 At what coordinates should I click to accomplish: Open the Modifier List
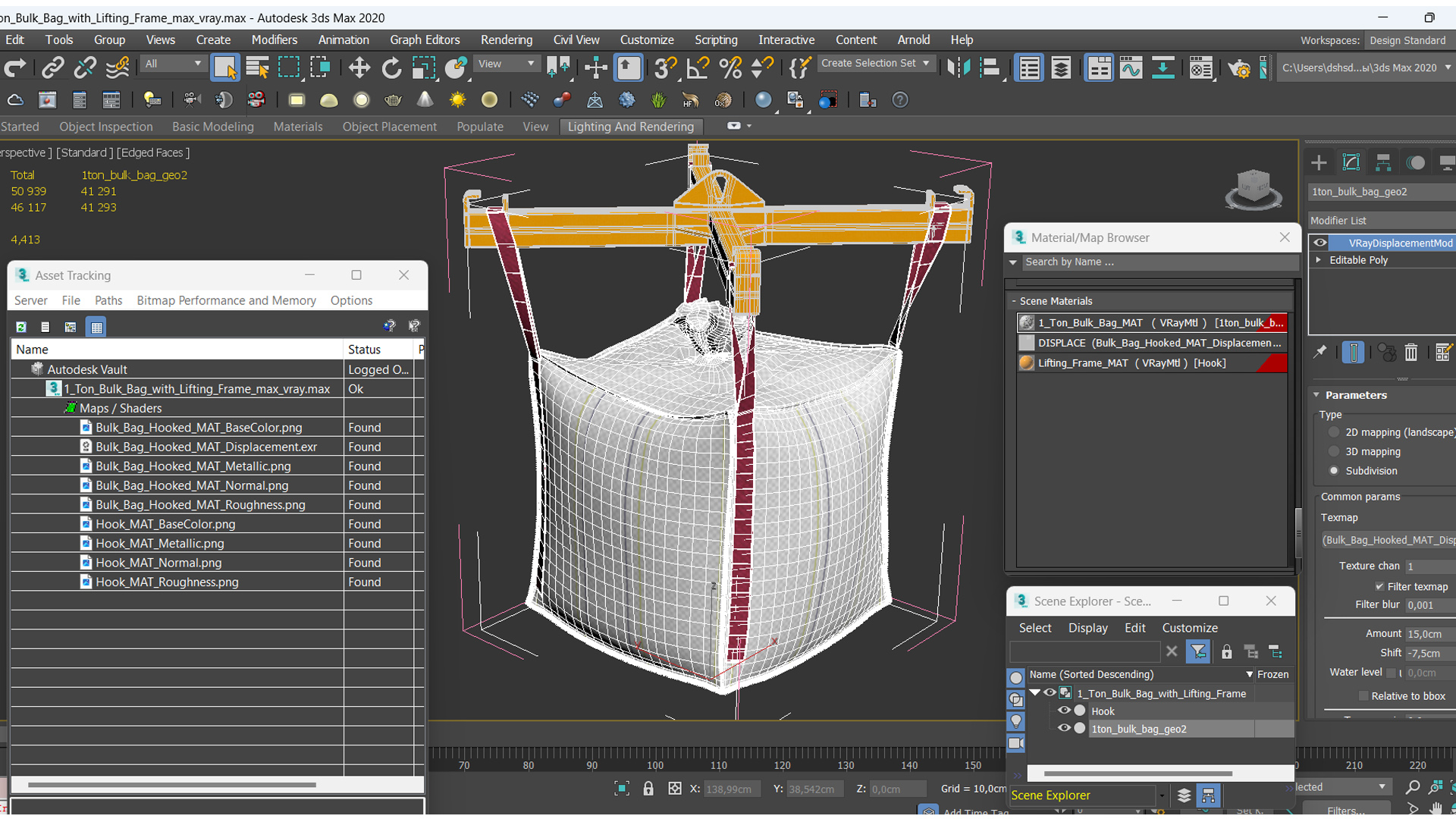(x=1381, y=221)
